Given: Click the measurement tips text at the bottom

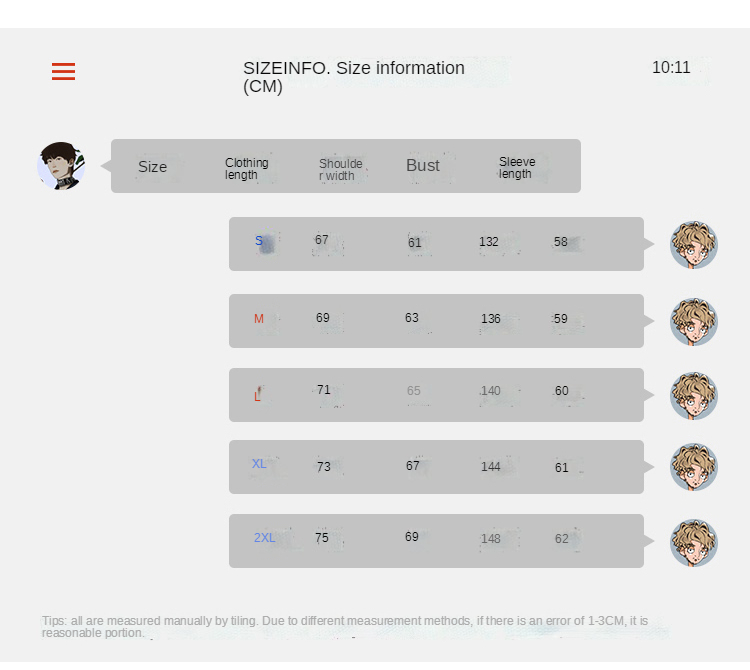Looking at the screenshot, I should click(345, 627).
